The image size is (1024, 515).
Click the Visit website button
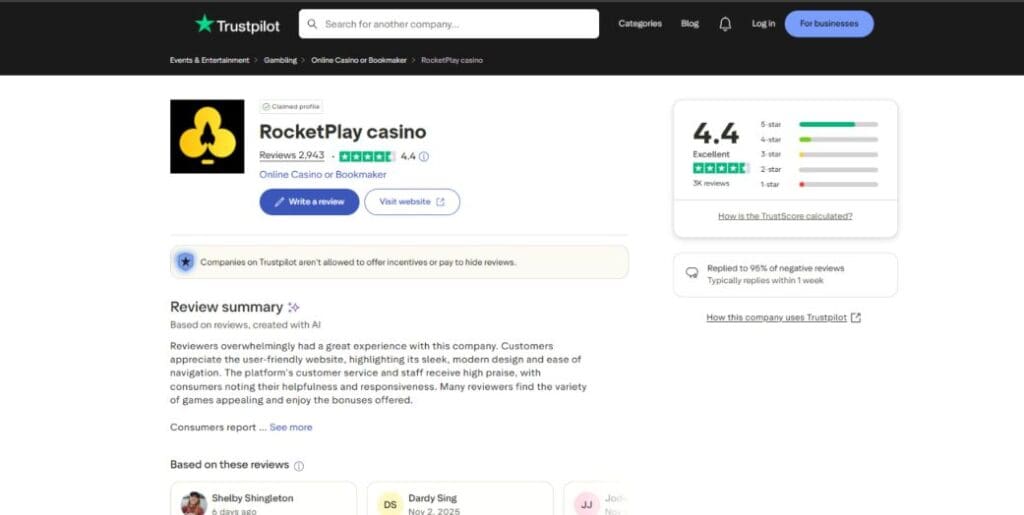(412, 202)
